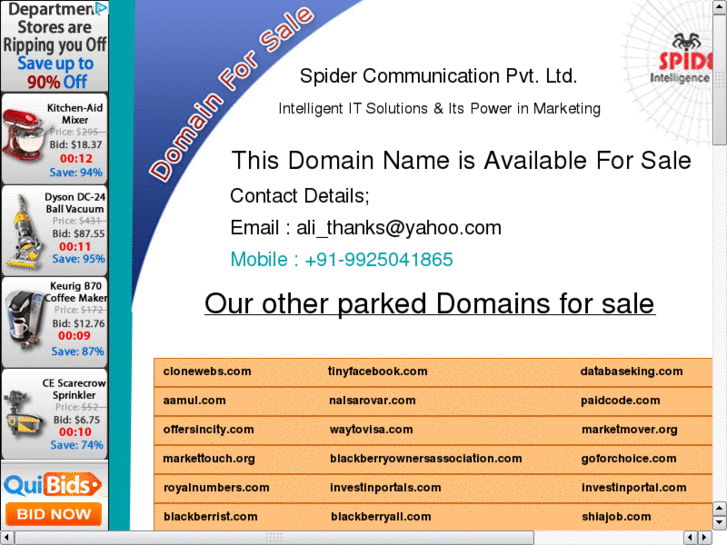Select waytovisa.com domain
This screenshot has height=545, width=727.
(x=371, y=430)
